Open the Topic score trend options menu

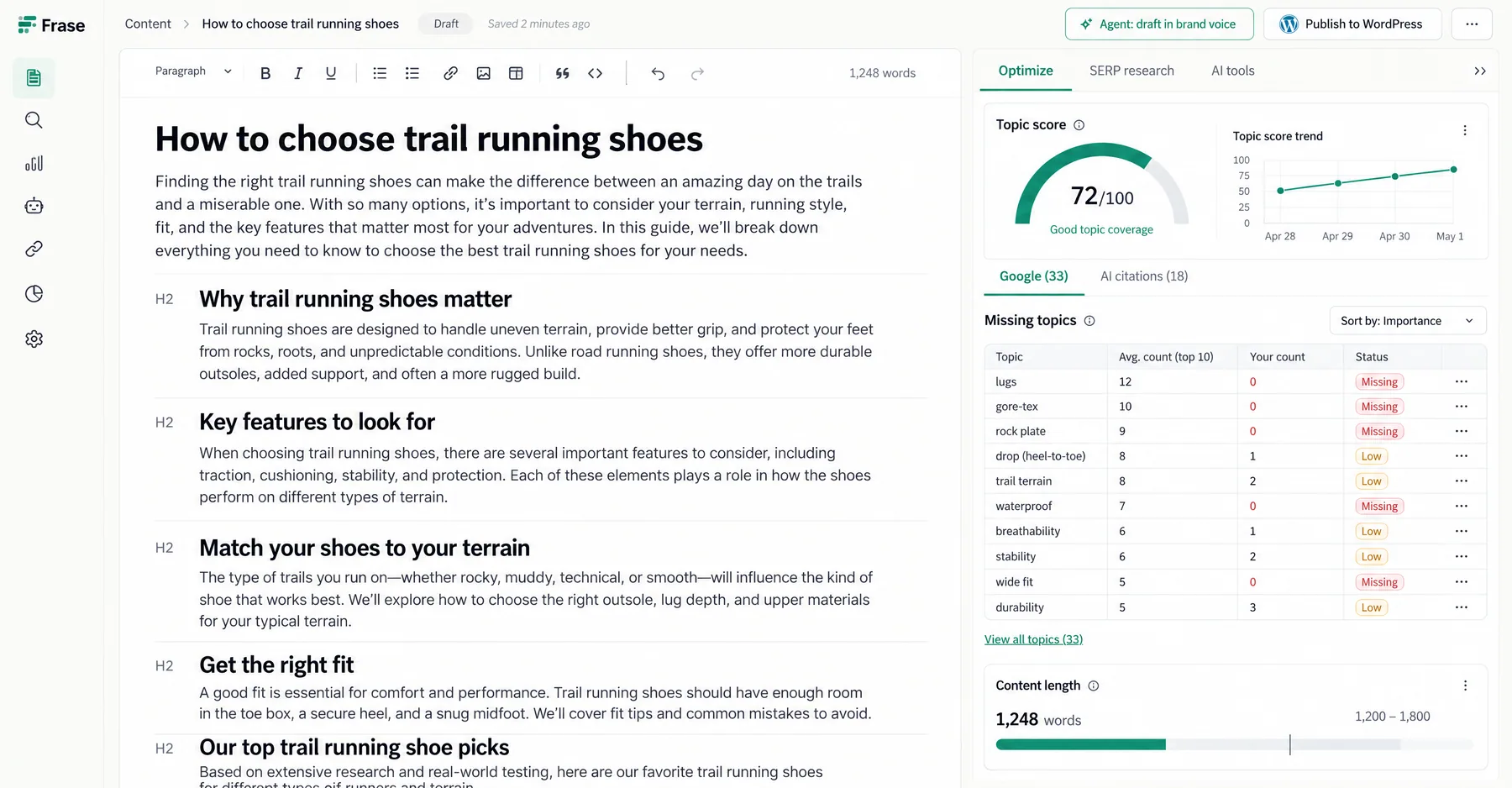click(x=1465, y=130)
